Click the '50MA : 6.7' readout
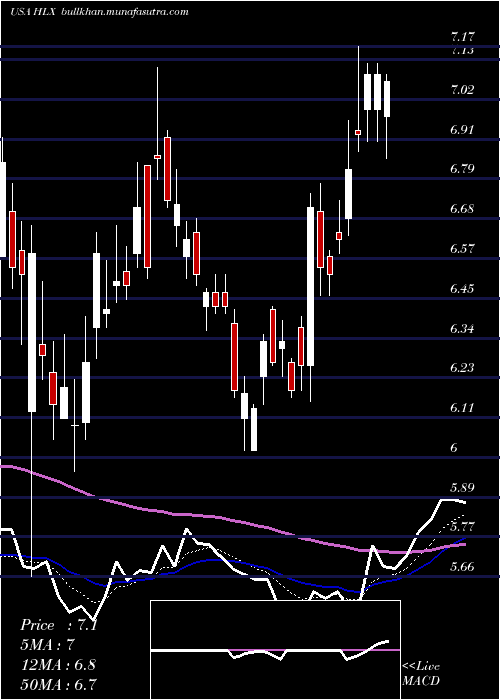Viewport: 500px width, 700px height. (58, 684)
